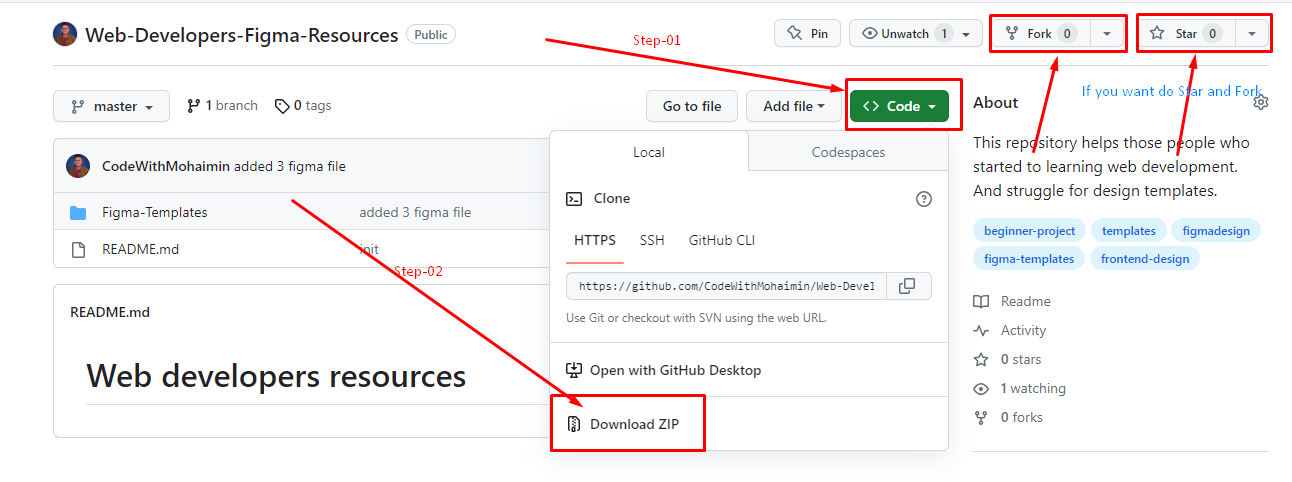Toggle the green Code dropdown button

pos(899,106)
